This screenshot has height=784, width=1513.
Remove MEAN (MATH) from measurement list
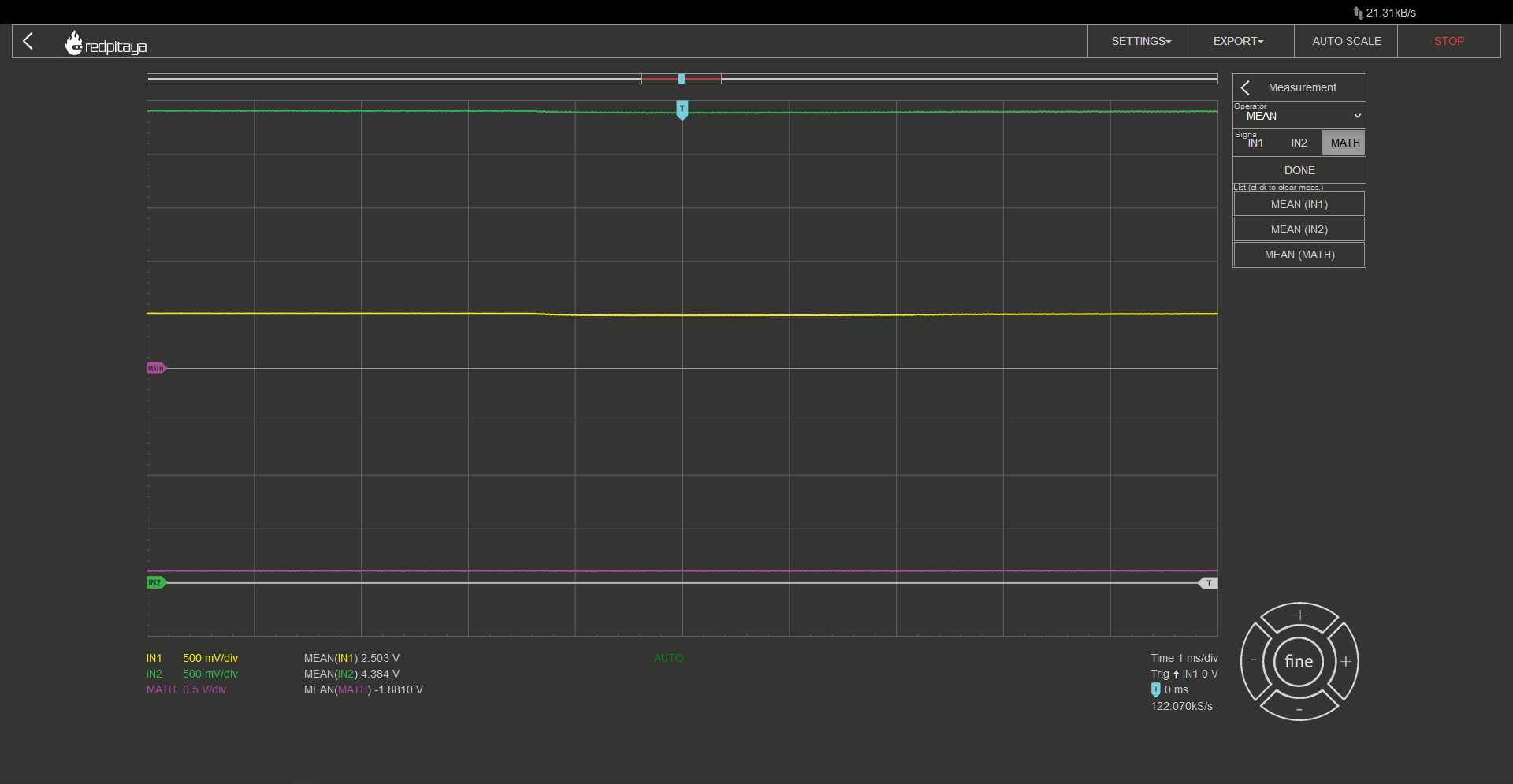[1299, 255]
